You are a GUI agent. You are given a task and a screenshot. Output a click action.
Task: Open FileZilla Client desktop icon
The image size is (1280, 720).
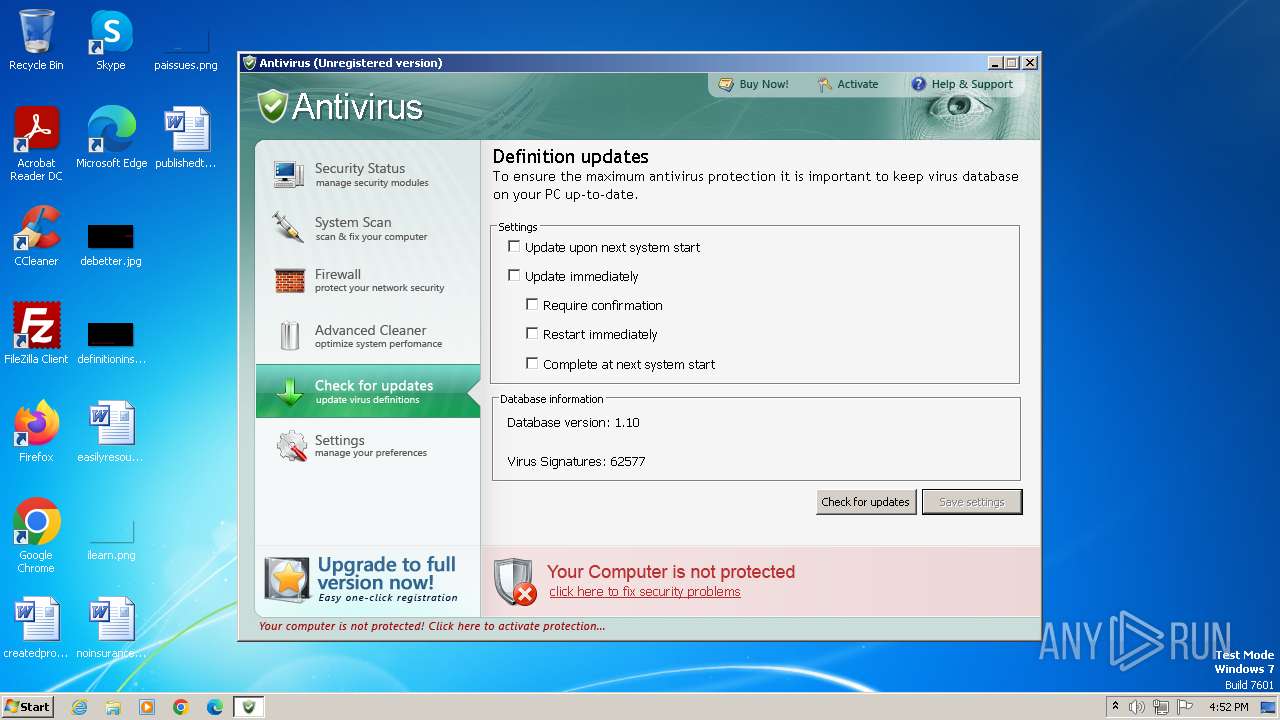(x=36, y=333)
